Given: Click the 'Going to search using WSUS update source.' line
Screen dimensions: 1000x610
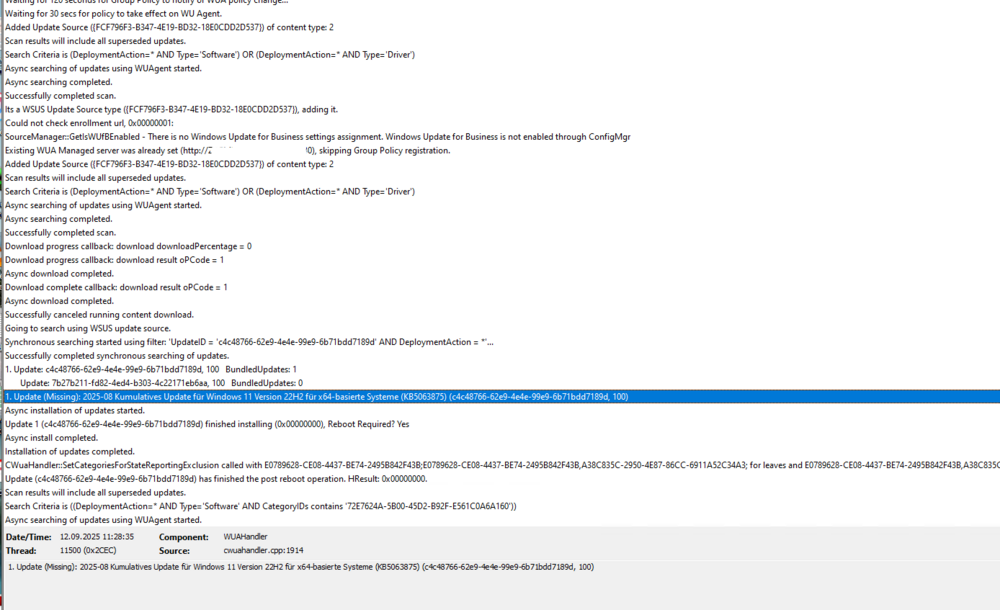Looking at the screenshot, I should click(x=88, y=329).
